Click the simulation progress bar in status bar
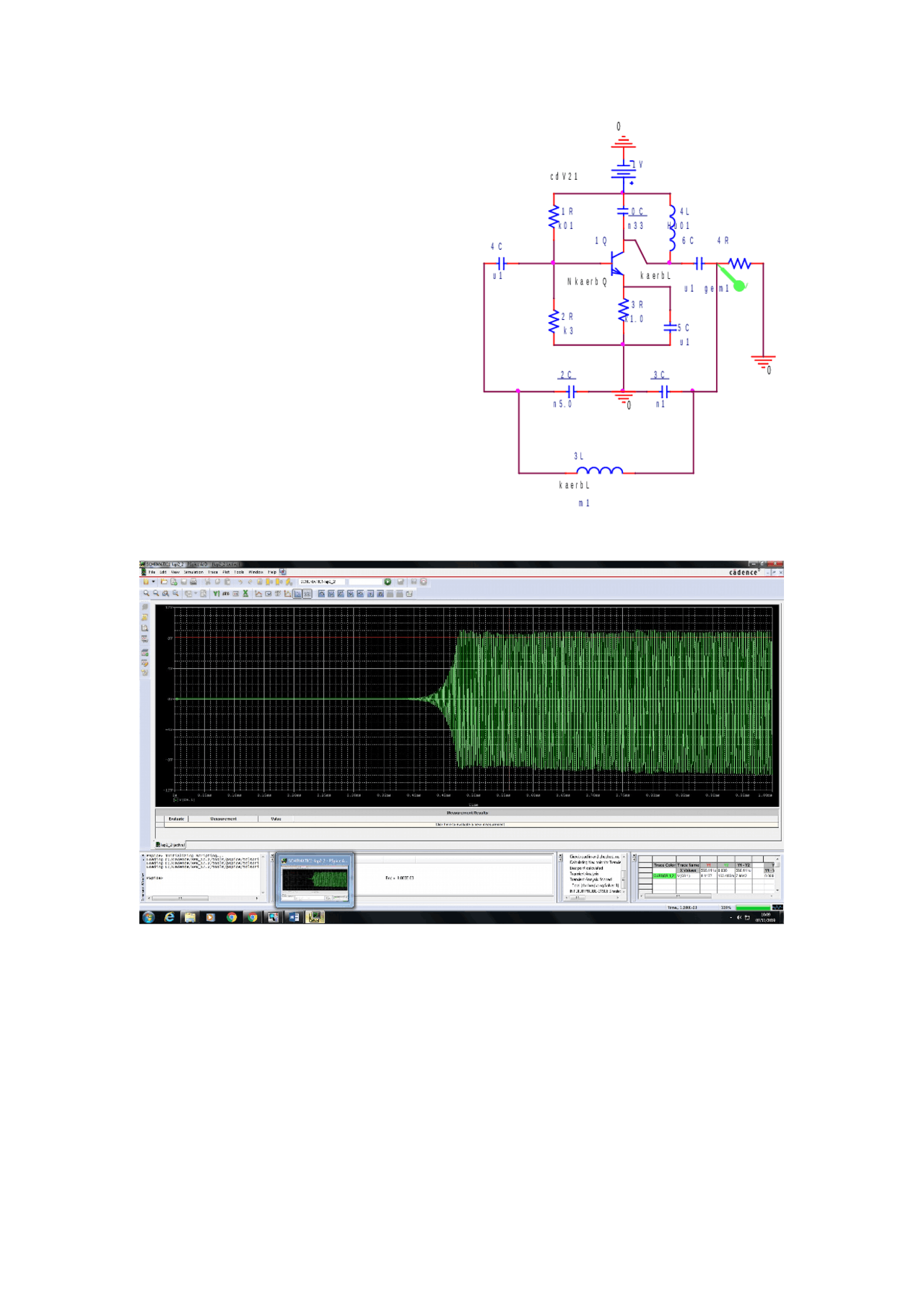924x1308 pixels. point(753,908)
